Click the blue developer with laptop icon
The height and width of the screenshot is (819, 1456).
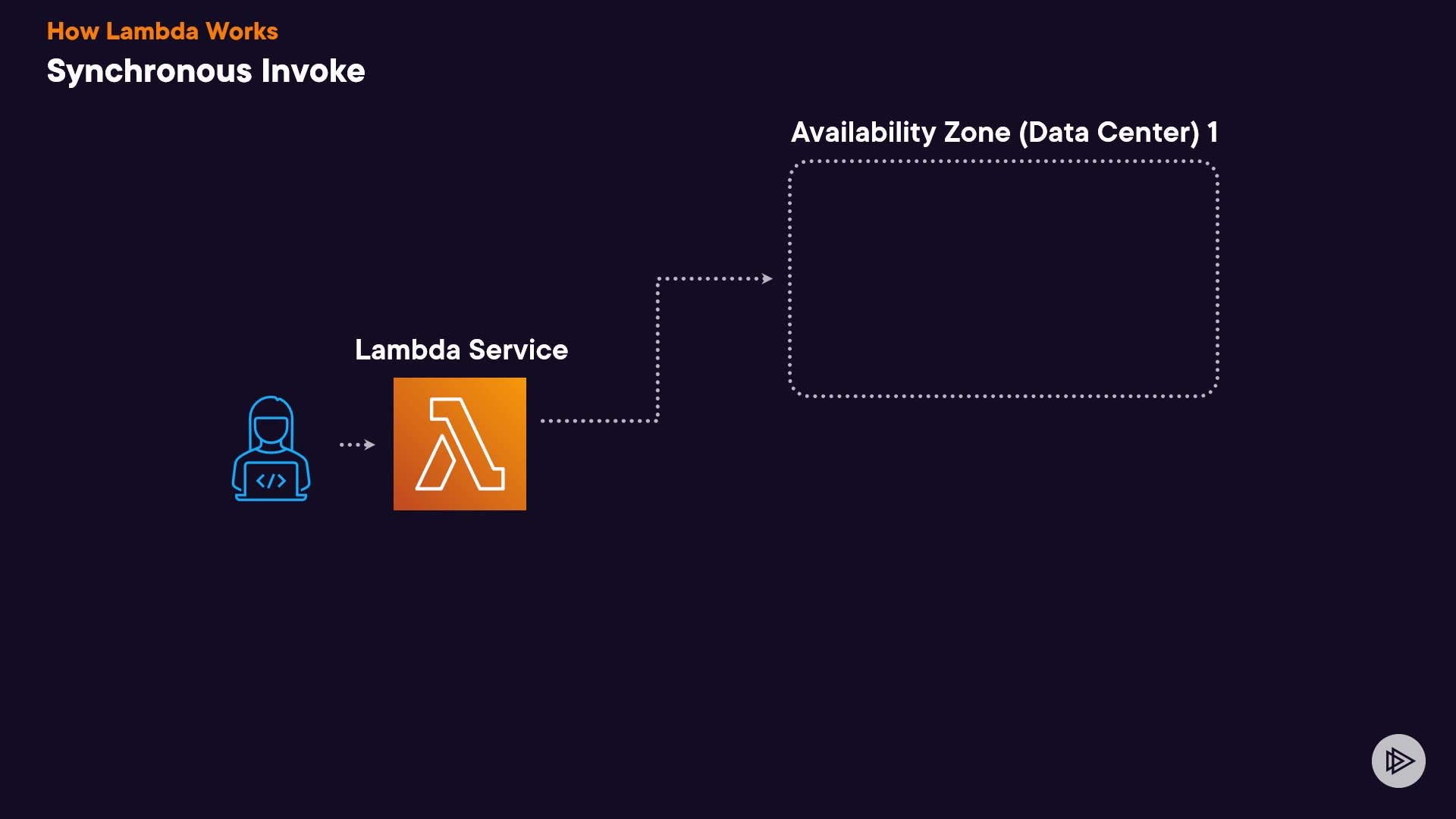pos(271,449)
